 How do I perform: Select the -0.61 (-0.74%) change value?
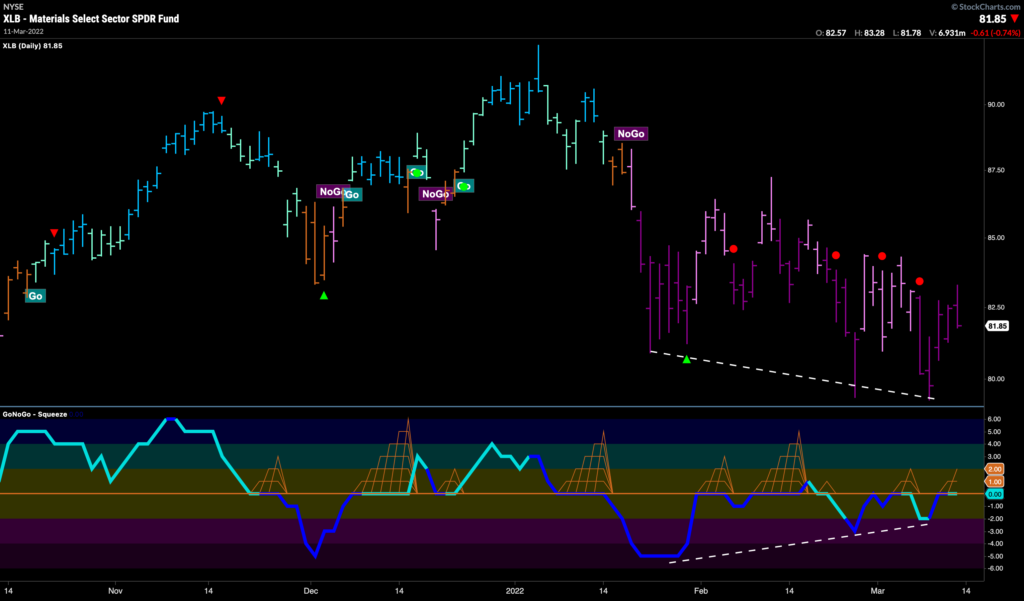pyautogui.click(x=995, y=33)
